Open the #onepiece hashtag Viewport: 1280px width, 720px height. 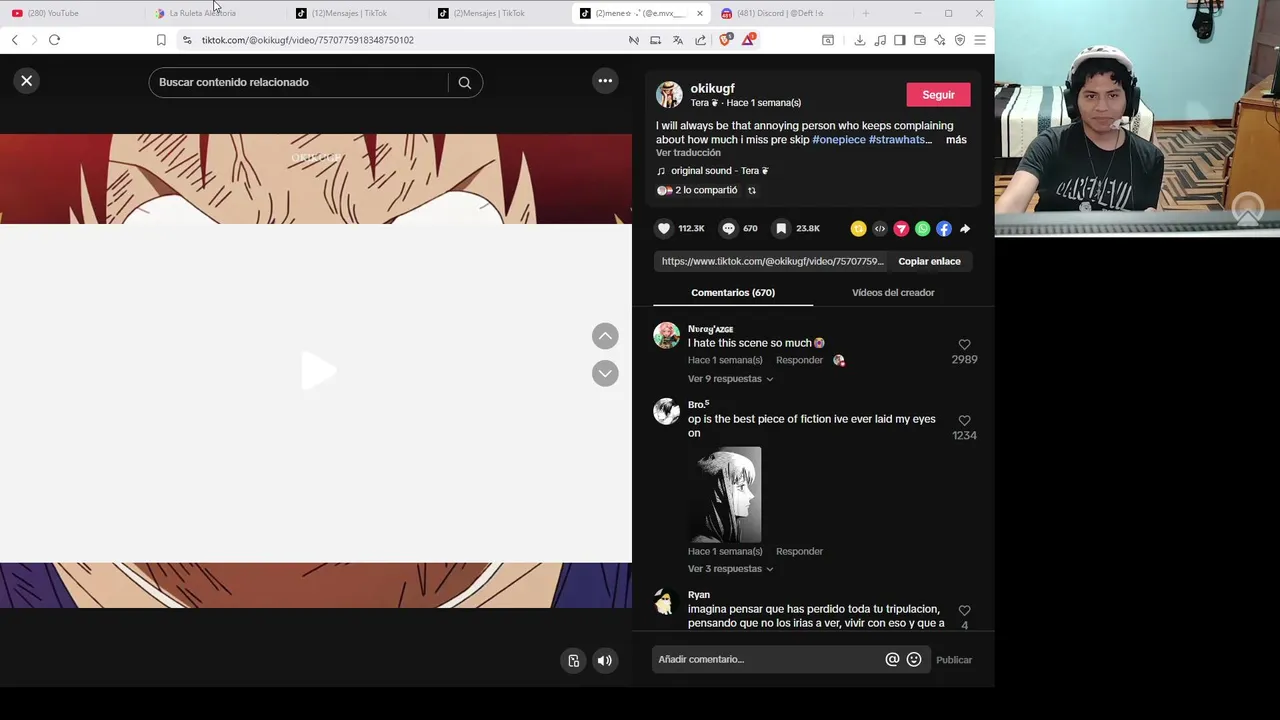(x=838, y=140)
